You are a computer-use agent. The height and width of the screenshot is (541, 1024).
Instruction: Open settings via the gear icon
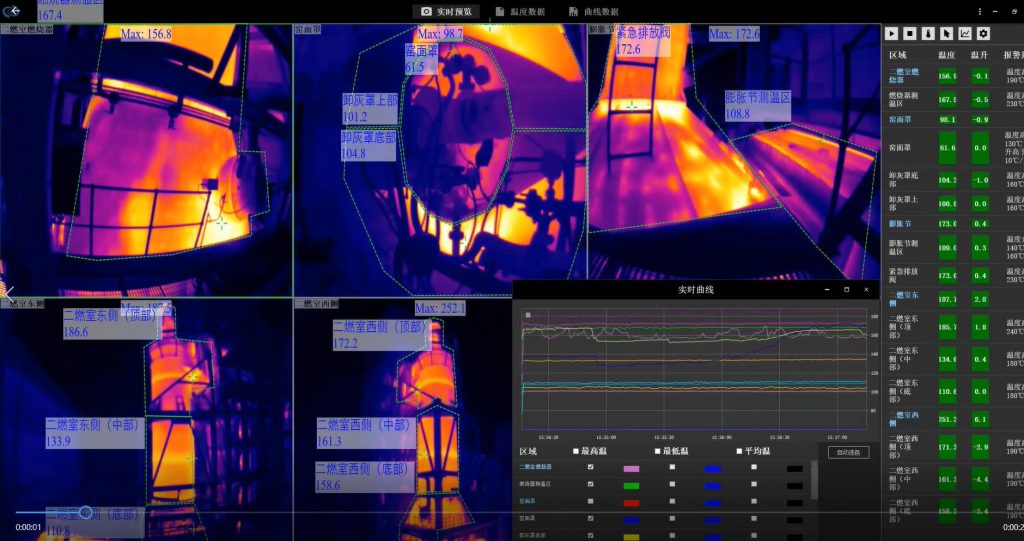click(983, 34)
